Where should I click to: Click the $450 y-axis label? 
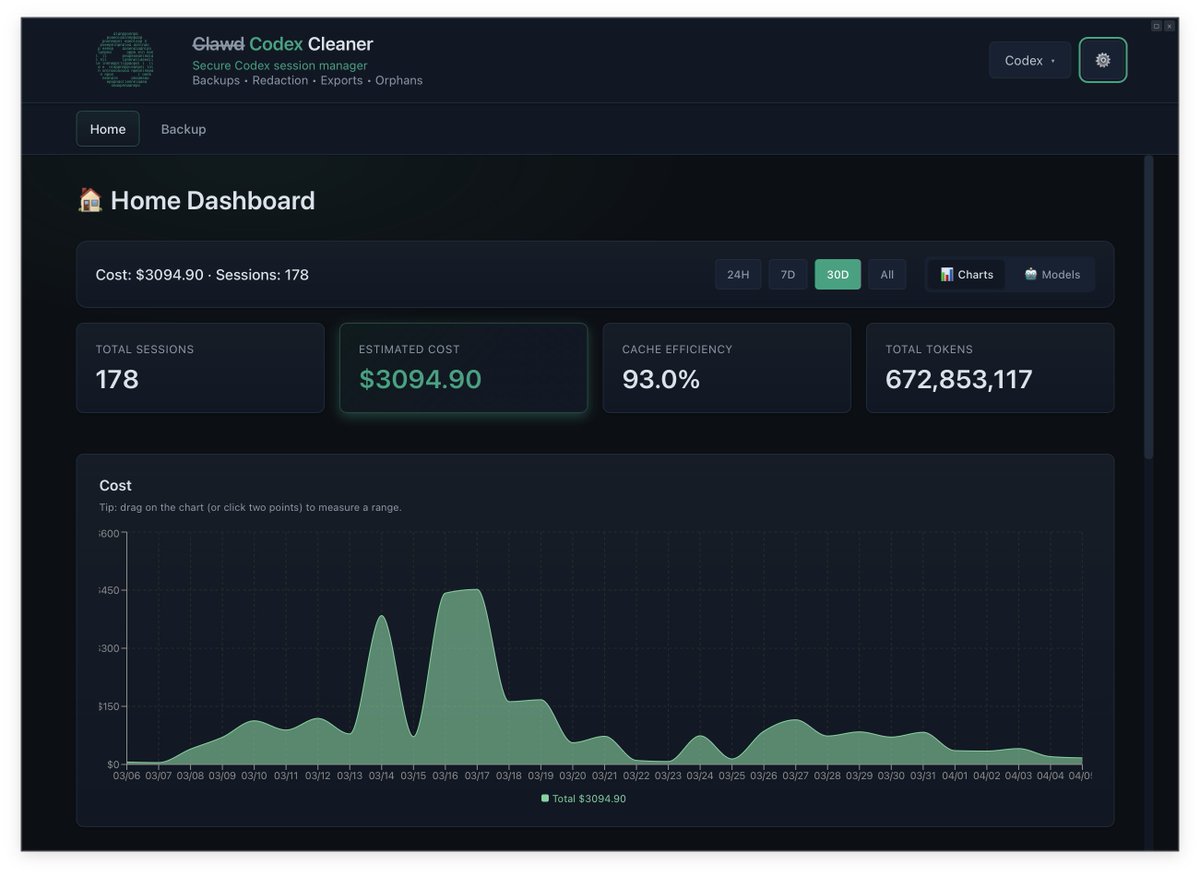(x=108, y=590)
